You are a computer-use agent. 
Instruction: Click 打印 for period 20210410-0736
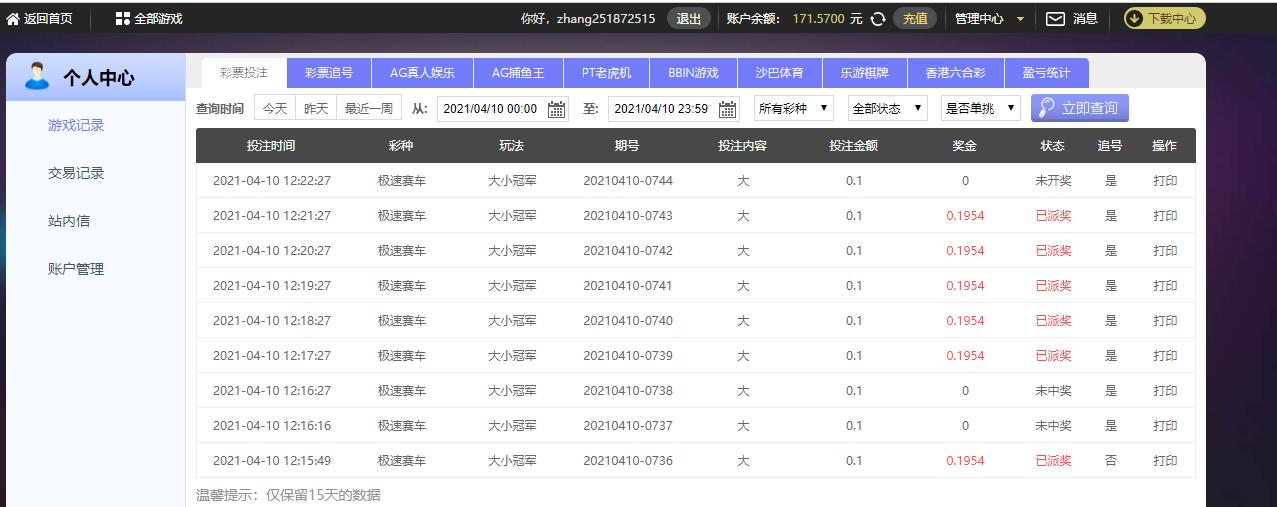pos(1165,461)
